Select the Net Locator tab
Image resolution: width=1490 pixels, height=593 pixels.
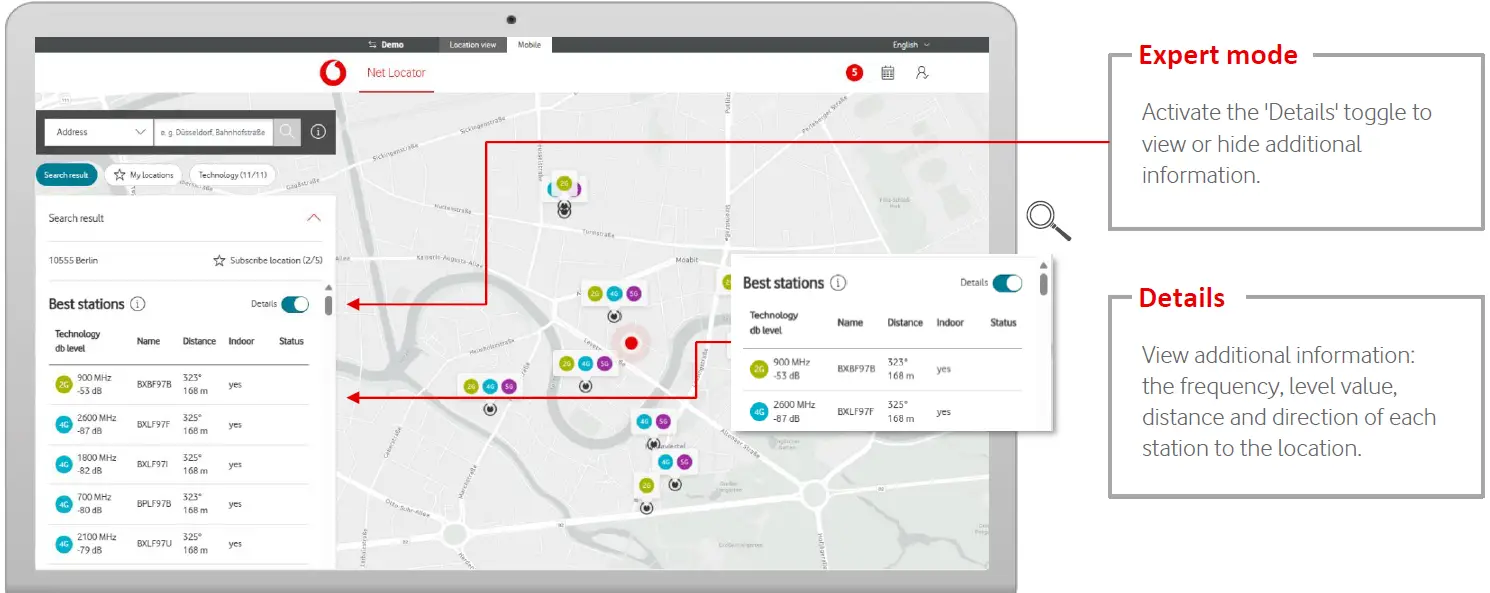point(396,73)
